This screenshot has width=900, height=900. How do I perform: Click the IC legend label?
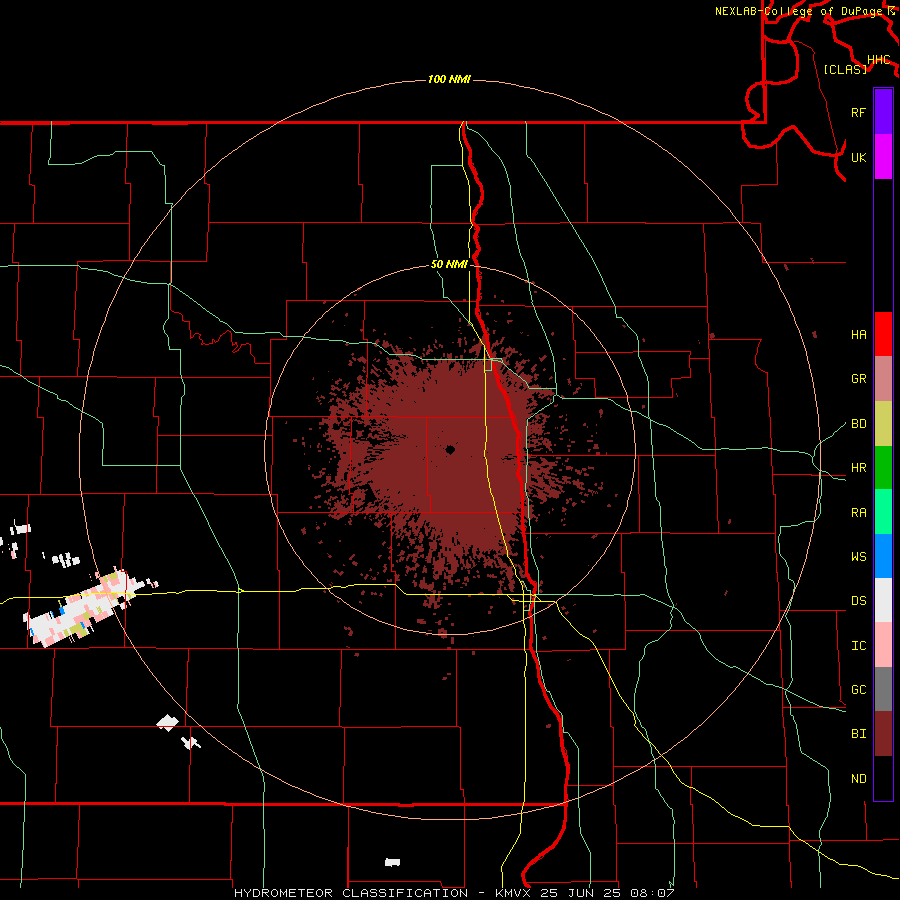pyautogui.click(x=858, y=646)
